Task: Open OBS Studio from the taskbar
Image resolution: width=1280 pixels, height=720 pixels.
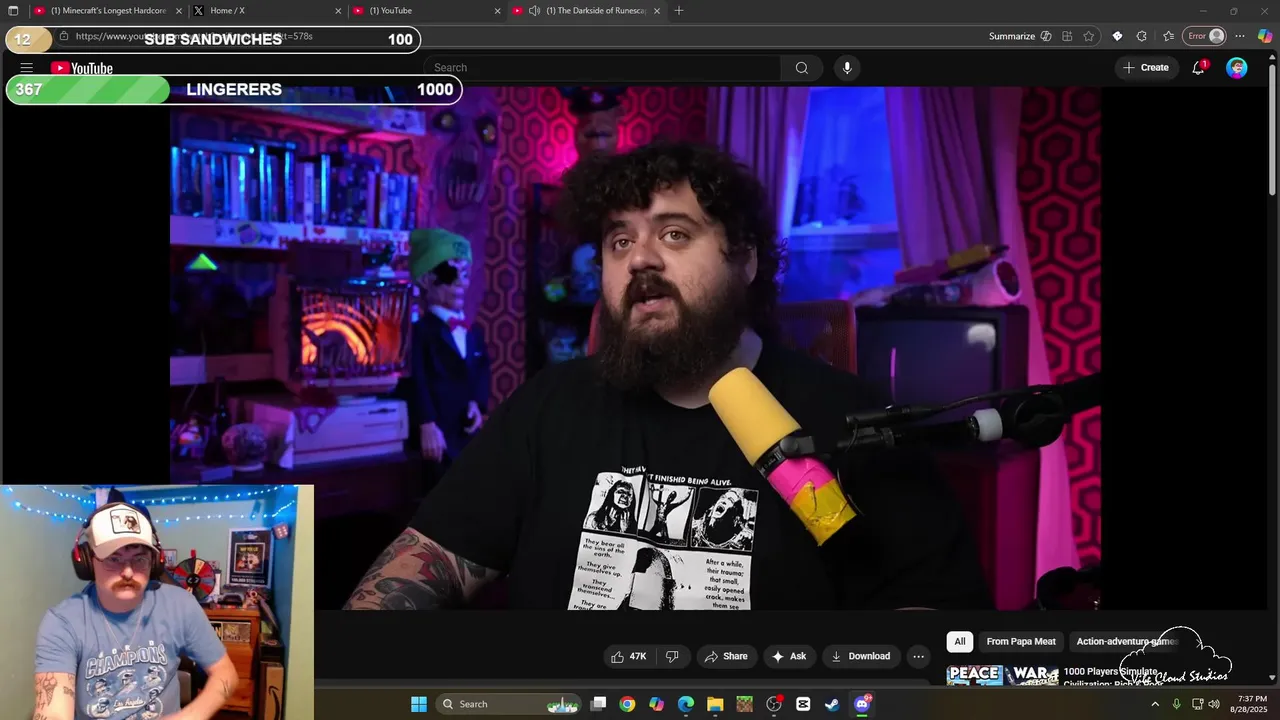Action: [x=774, y=704]
